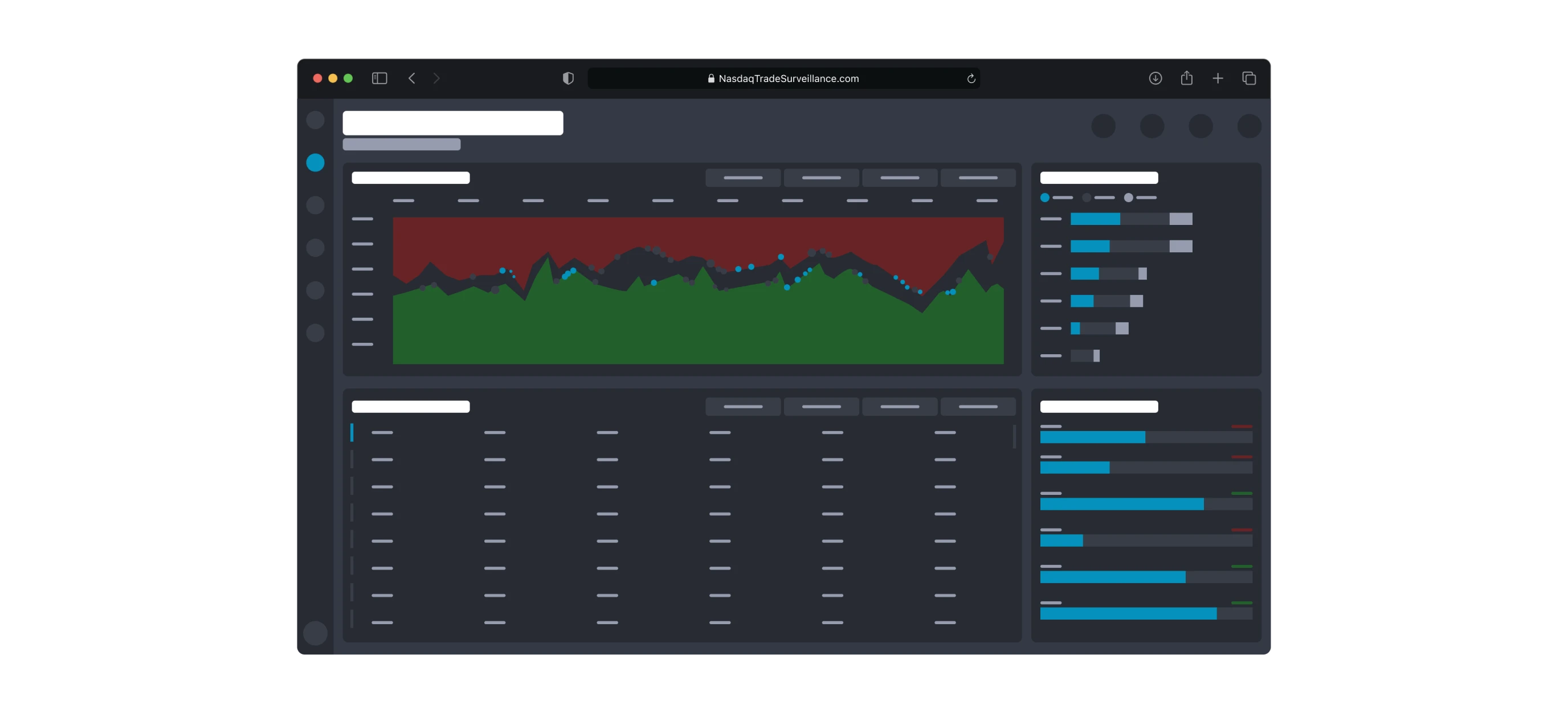Reload the NasdaqTradeSurveillance page
This screenshot has height=713, width=1568.
click(x=971, y=78)
